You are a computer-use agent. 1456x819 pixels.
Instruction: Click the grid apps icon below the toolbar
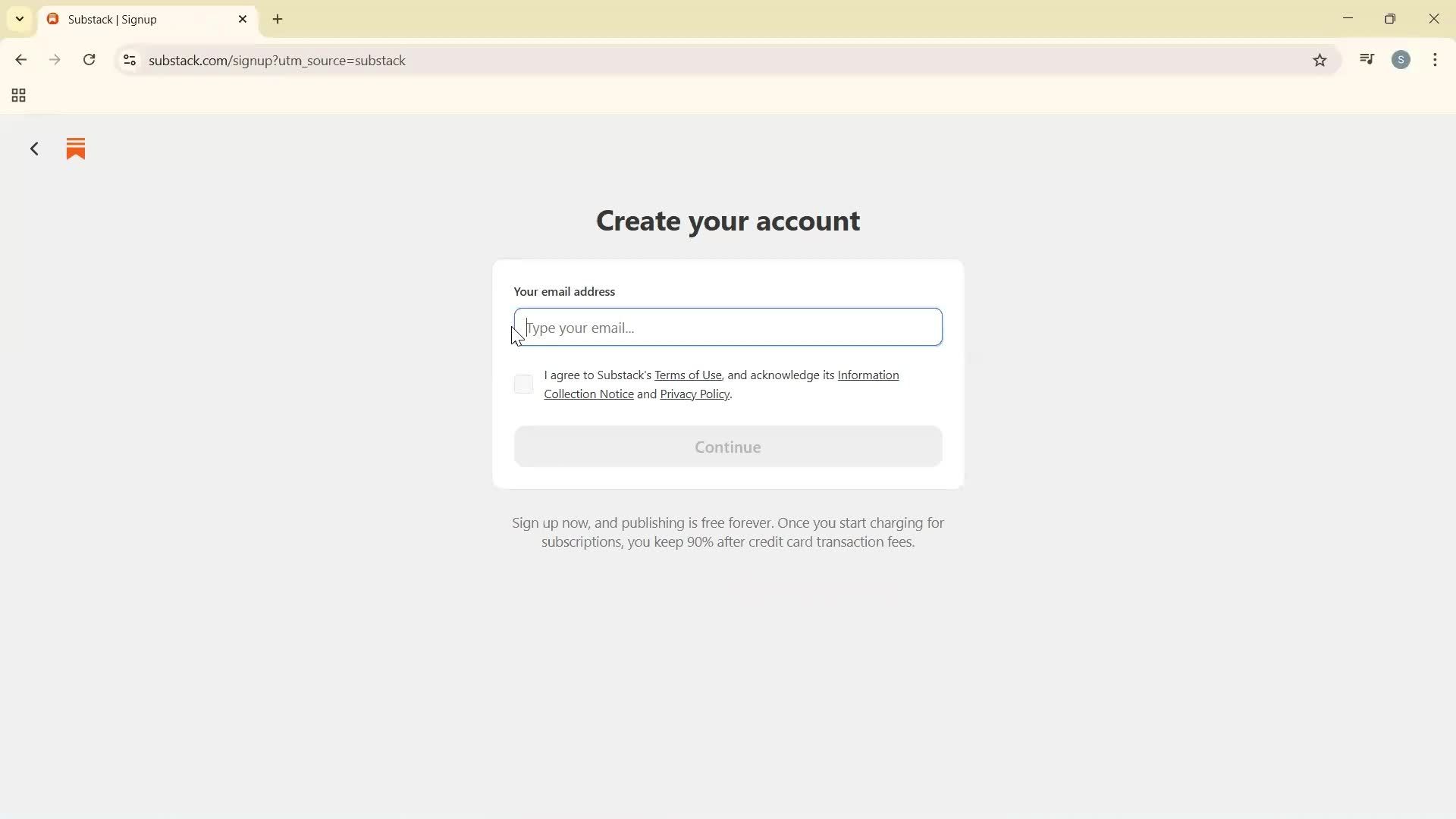point(17,96)
